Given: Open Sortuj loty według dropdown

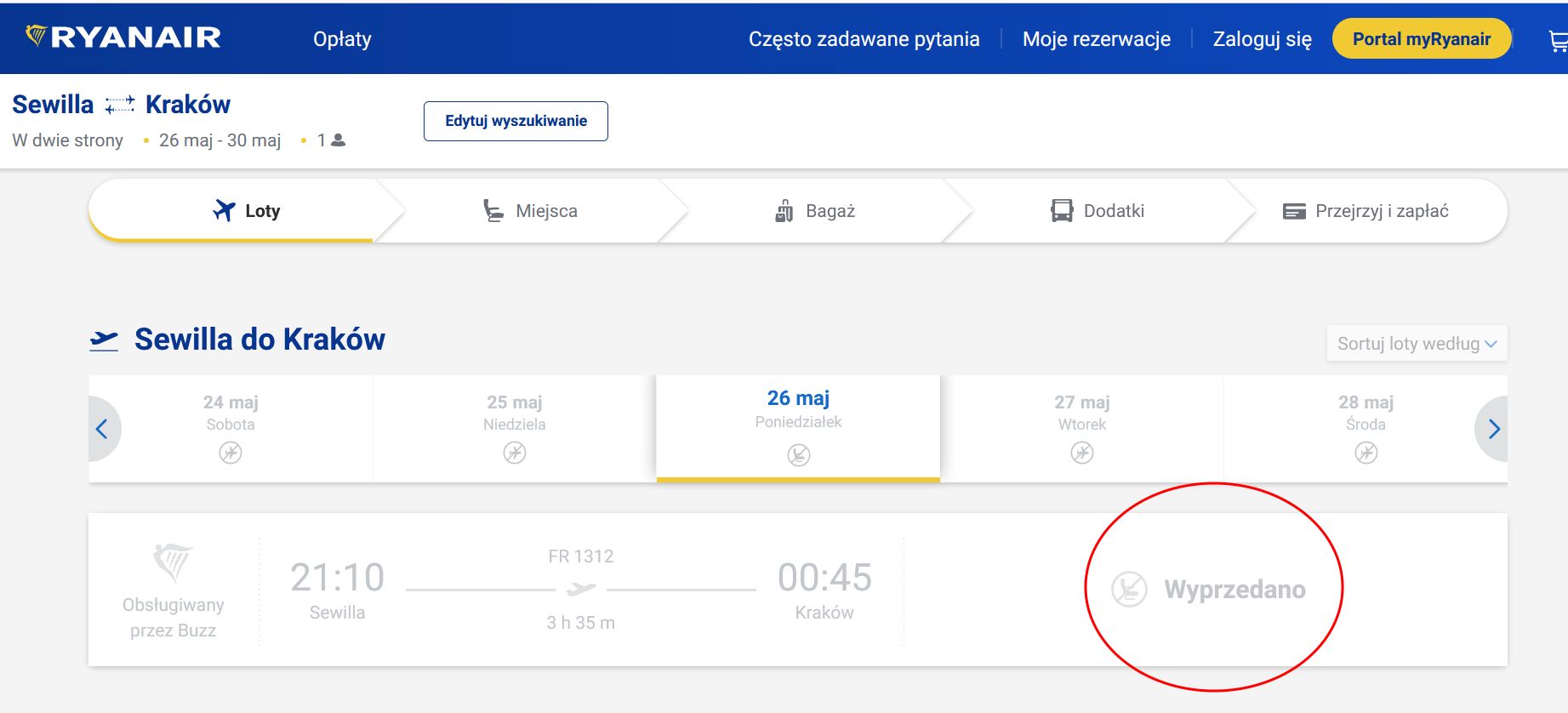Looking at the screenshot, I should click(1417, 344).
